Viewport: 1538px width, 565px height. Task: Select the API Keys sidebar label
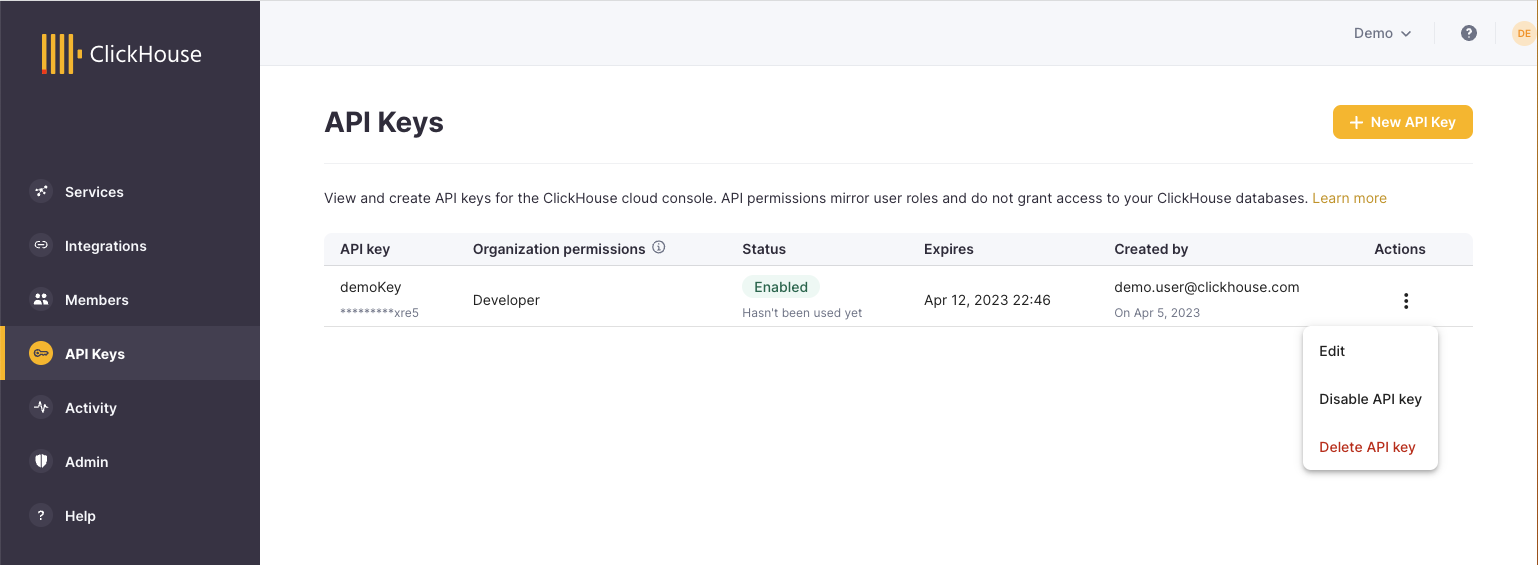(x=95, y=354)
